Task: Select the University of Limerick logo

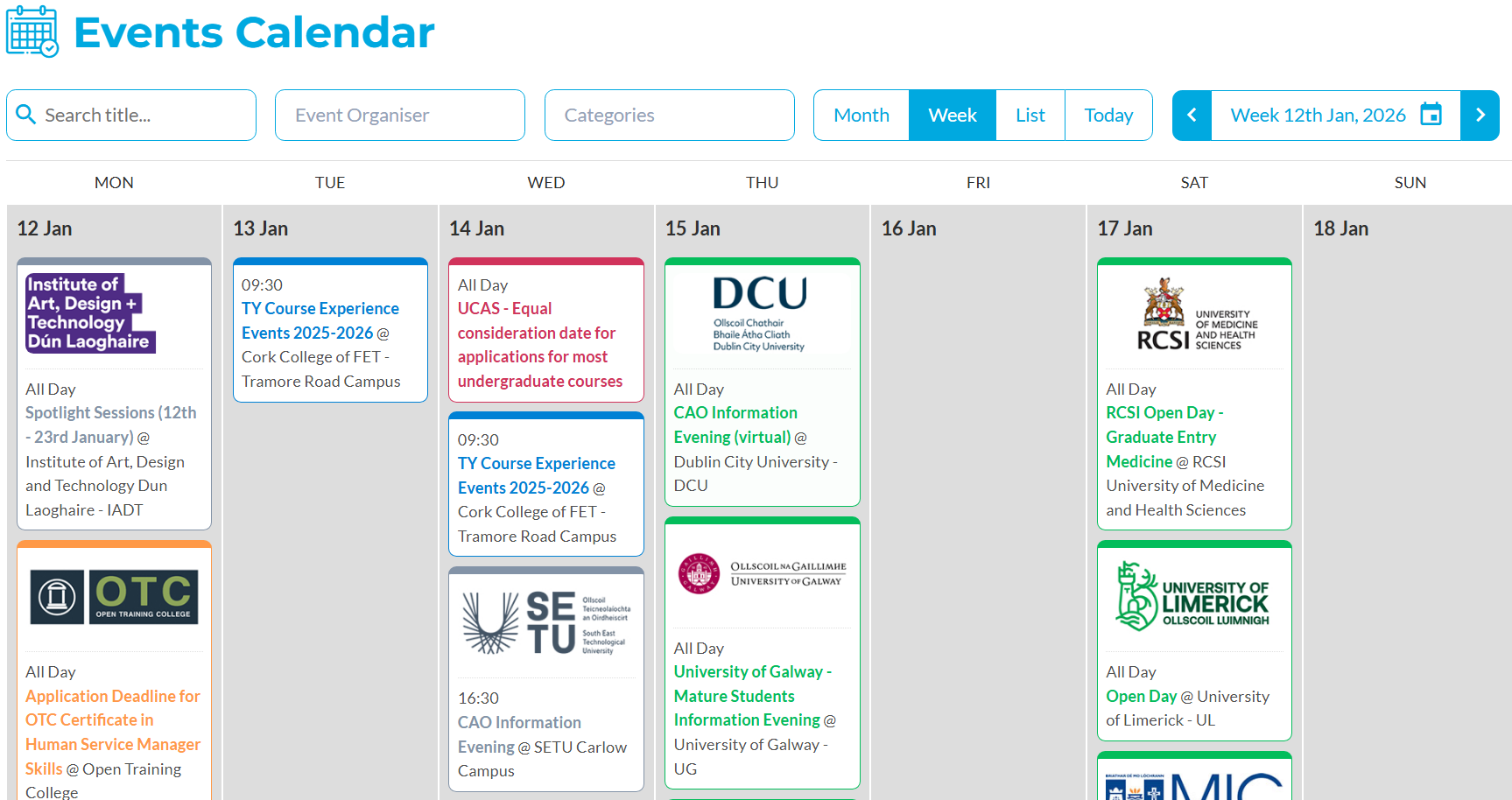Action: pos(1193,597)
